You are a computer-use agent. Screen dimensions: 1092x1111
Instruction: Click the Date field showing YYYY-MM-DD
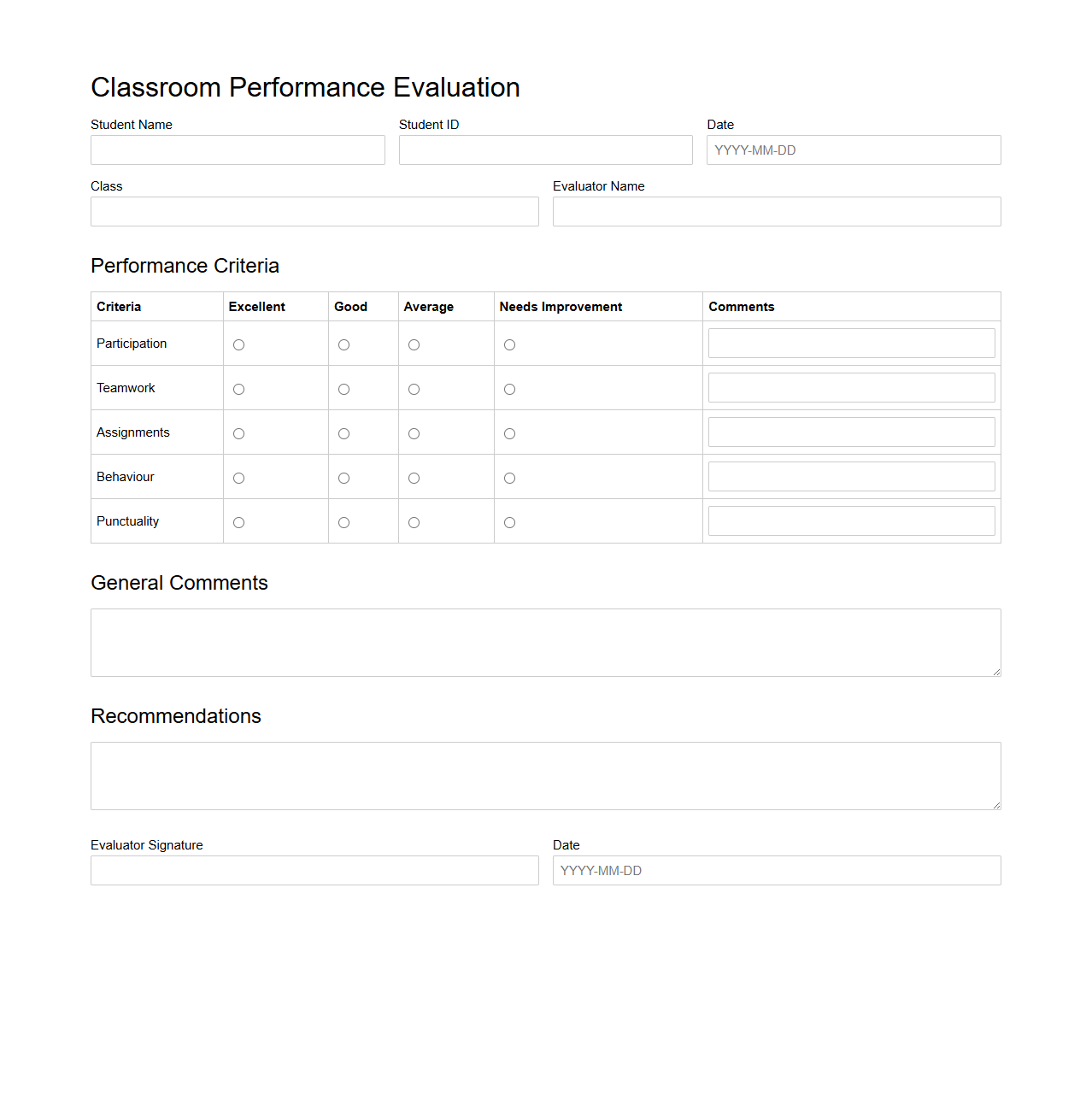point(853,150)
